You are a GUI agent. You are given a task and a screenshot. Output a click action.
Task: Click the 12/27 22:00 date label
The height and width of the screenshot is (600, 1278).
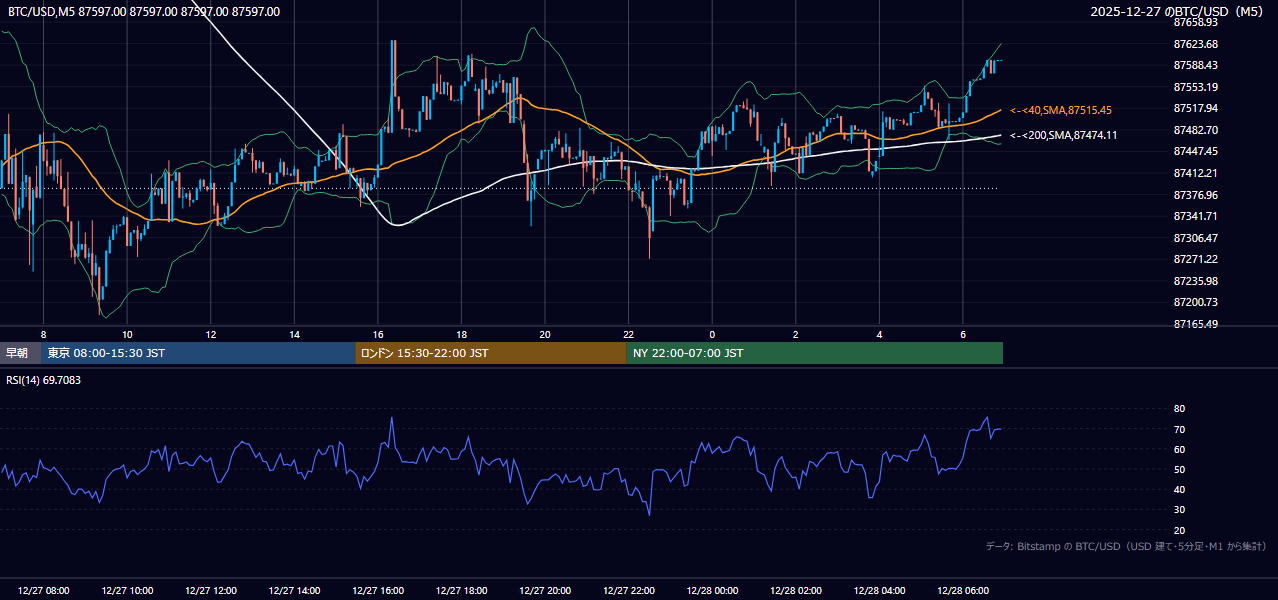[629, 591]
